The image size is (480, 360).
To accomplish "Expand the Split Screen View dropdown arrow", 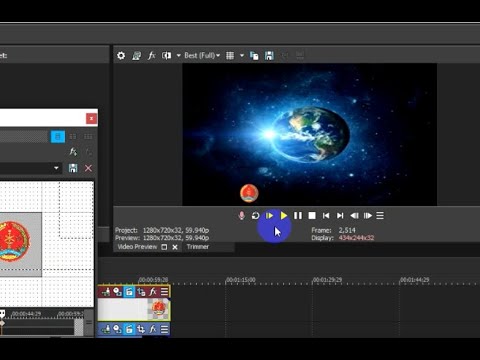I will point(179,56).
